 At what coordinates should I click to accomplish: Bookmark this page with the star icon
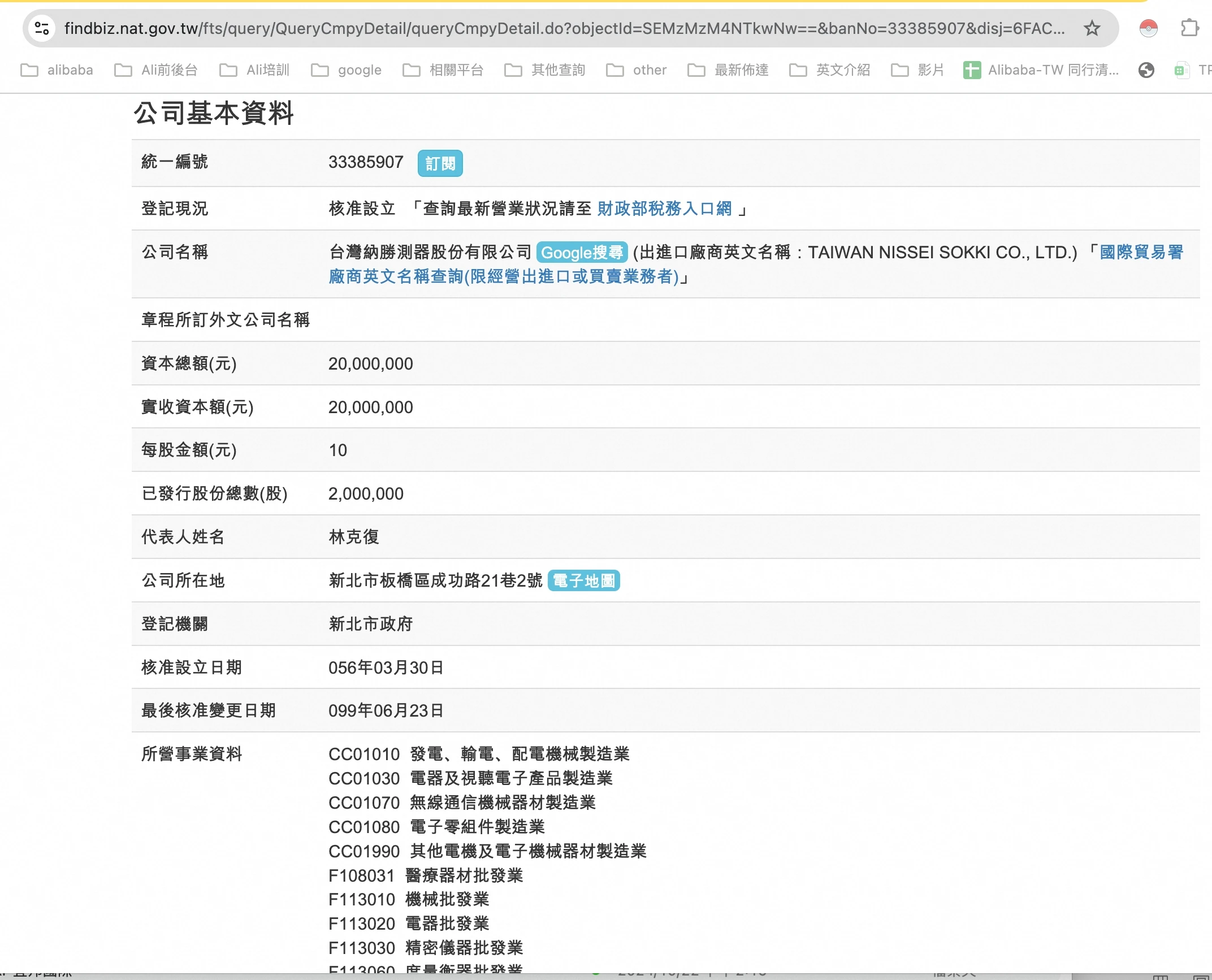tap(1092, 28)
